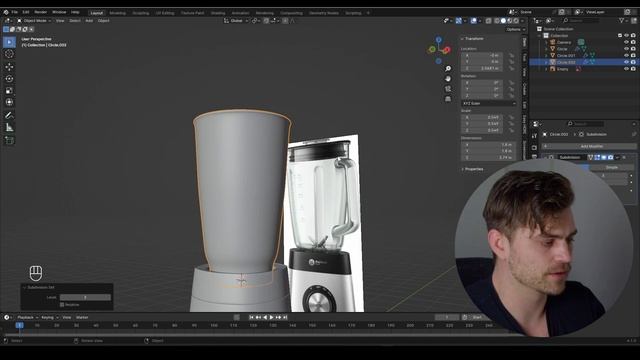
Task: Toggle visibility of Circle object
Action: pos(627,49)
